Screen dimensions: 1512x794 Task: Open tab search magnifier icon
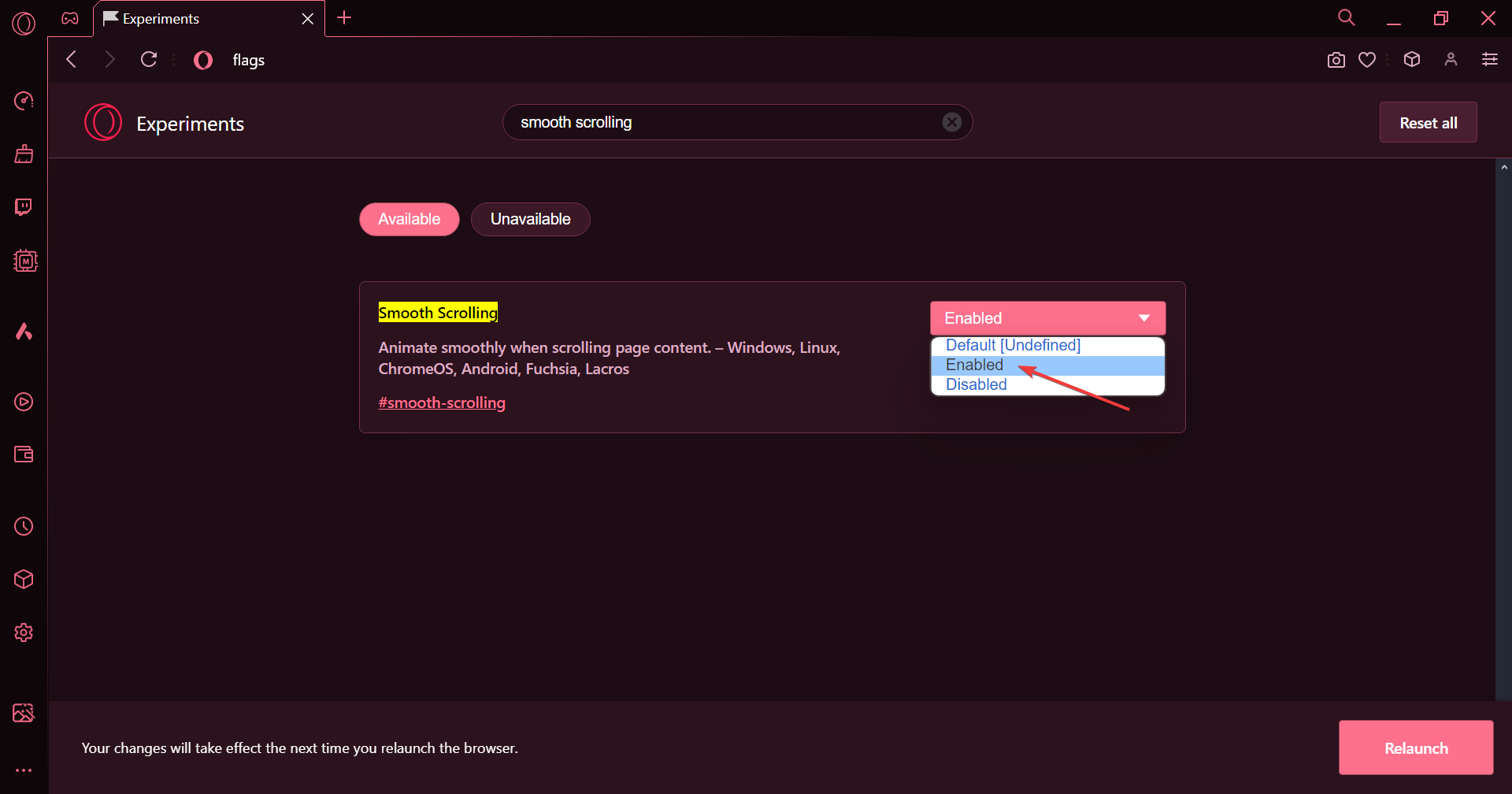tap(1347, 17)
